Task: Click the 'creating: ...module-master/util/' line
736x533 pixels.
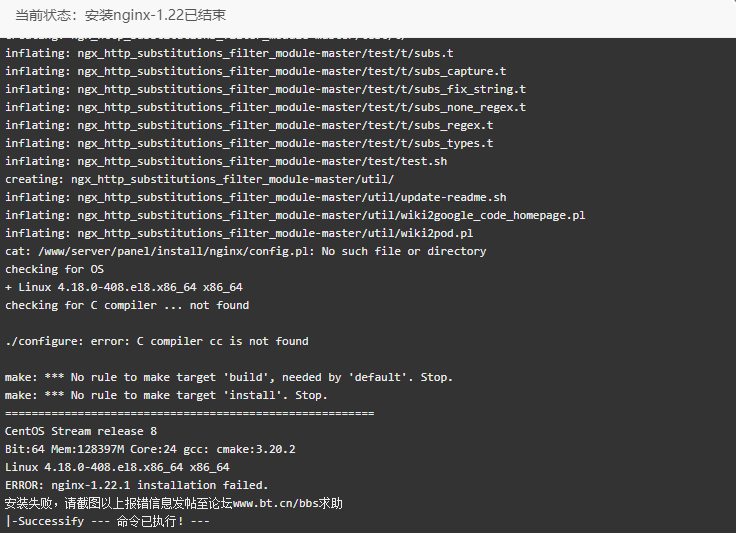Action: point(199,179)
